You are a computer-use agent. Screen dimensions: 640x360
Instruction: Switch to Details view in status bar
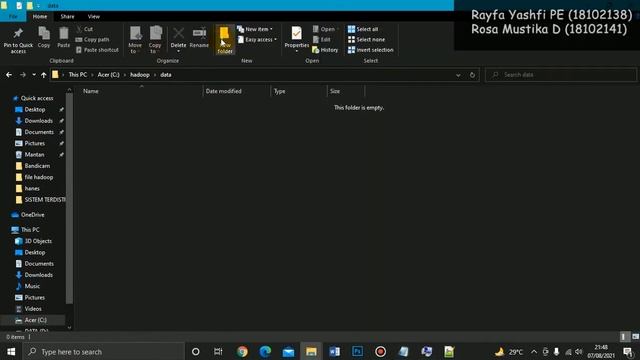click(623, 337)
